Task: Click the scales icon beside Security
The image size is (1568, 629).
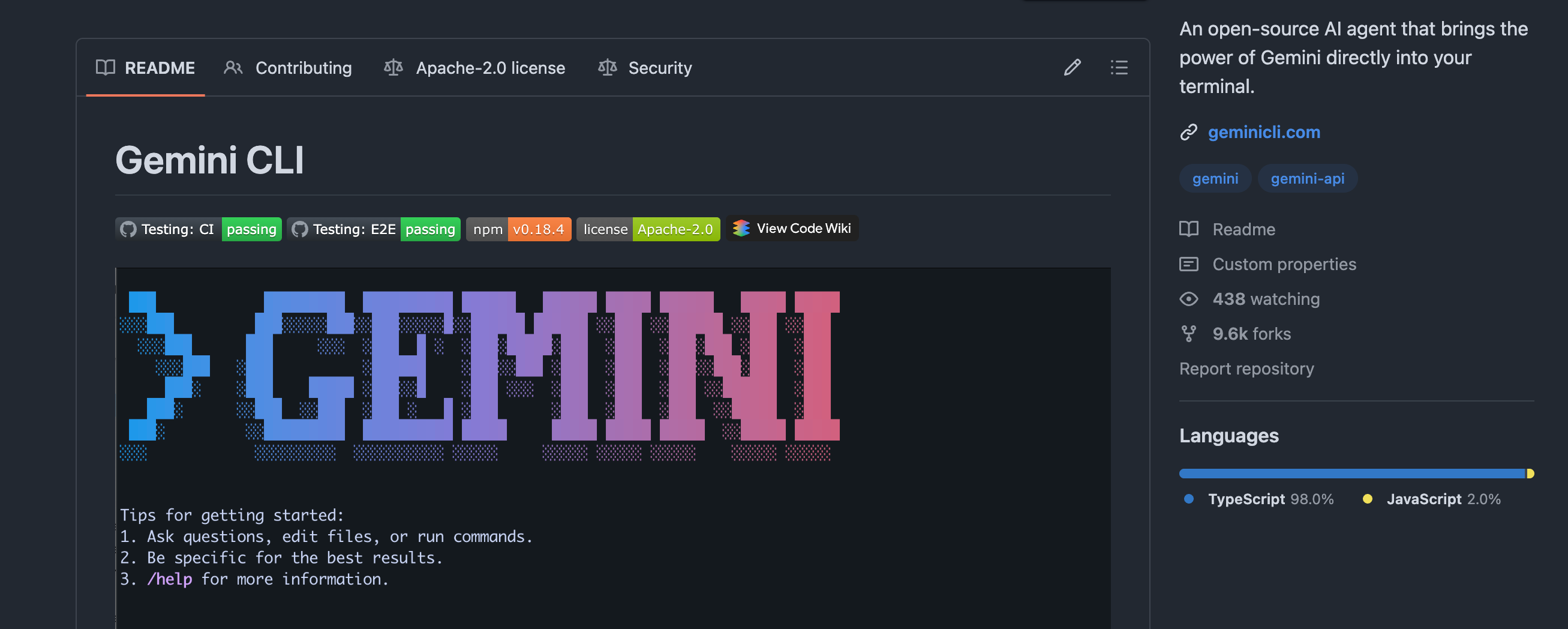Action: tap(608, 68)
